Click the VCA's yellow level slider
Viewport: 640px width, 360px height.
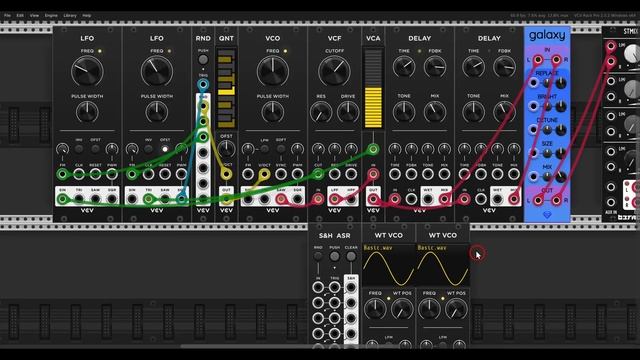(373, 89)
